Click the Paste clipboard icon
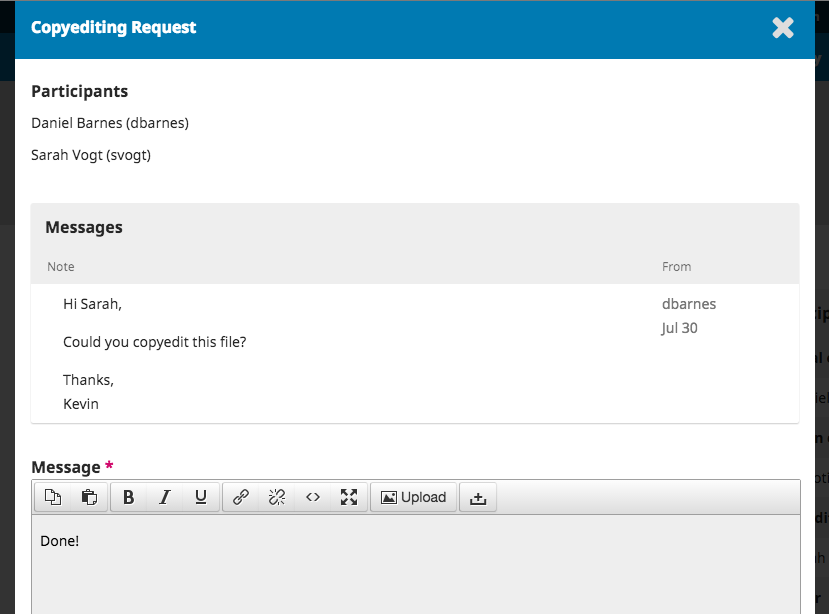Viewport: 829px width, 614px height. [89, 497]
